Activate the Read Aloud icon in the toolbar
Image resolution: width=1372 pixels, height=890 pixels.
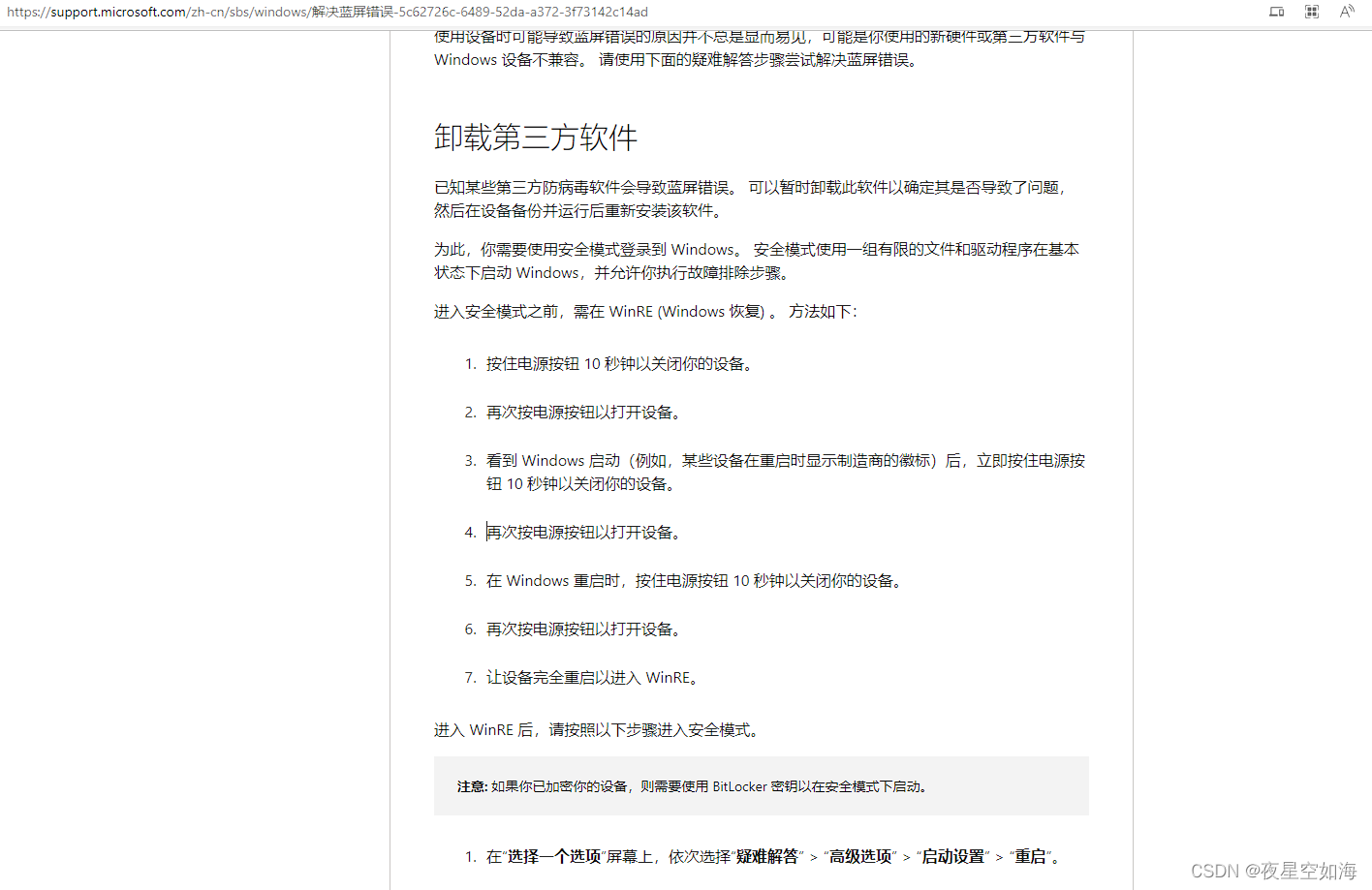pos(1347,12)
